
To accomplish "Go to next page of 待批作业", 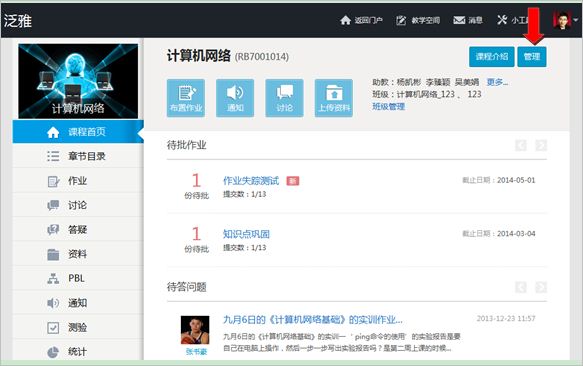I will point(541,145).
